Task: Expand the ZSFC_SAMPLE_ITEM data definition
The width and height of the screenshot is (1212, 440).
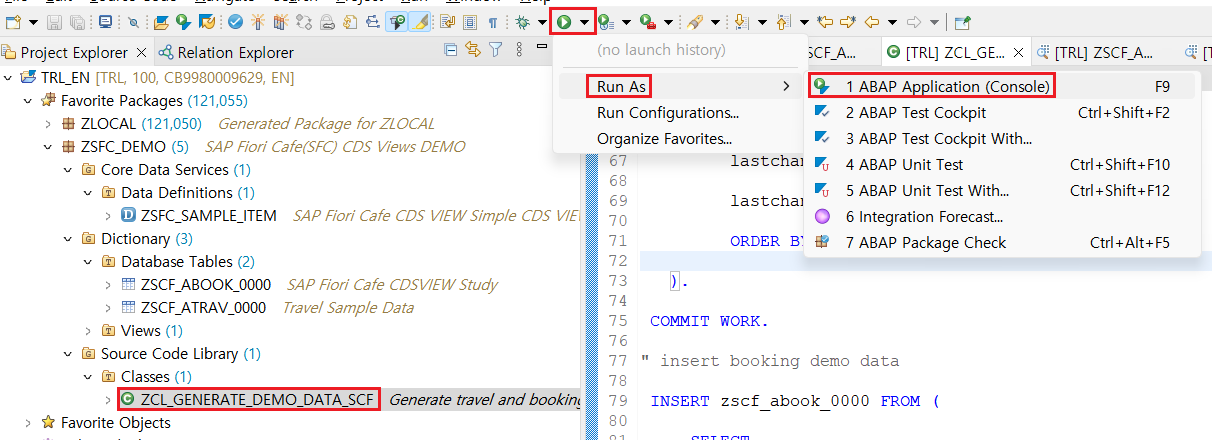Action: (108, 216)
